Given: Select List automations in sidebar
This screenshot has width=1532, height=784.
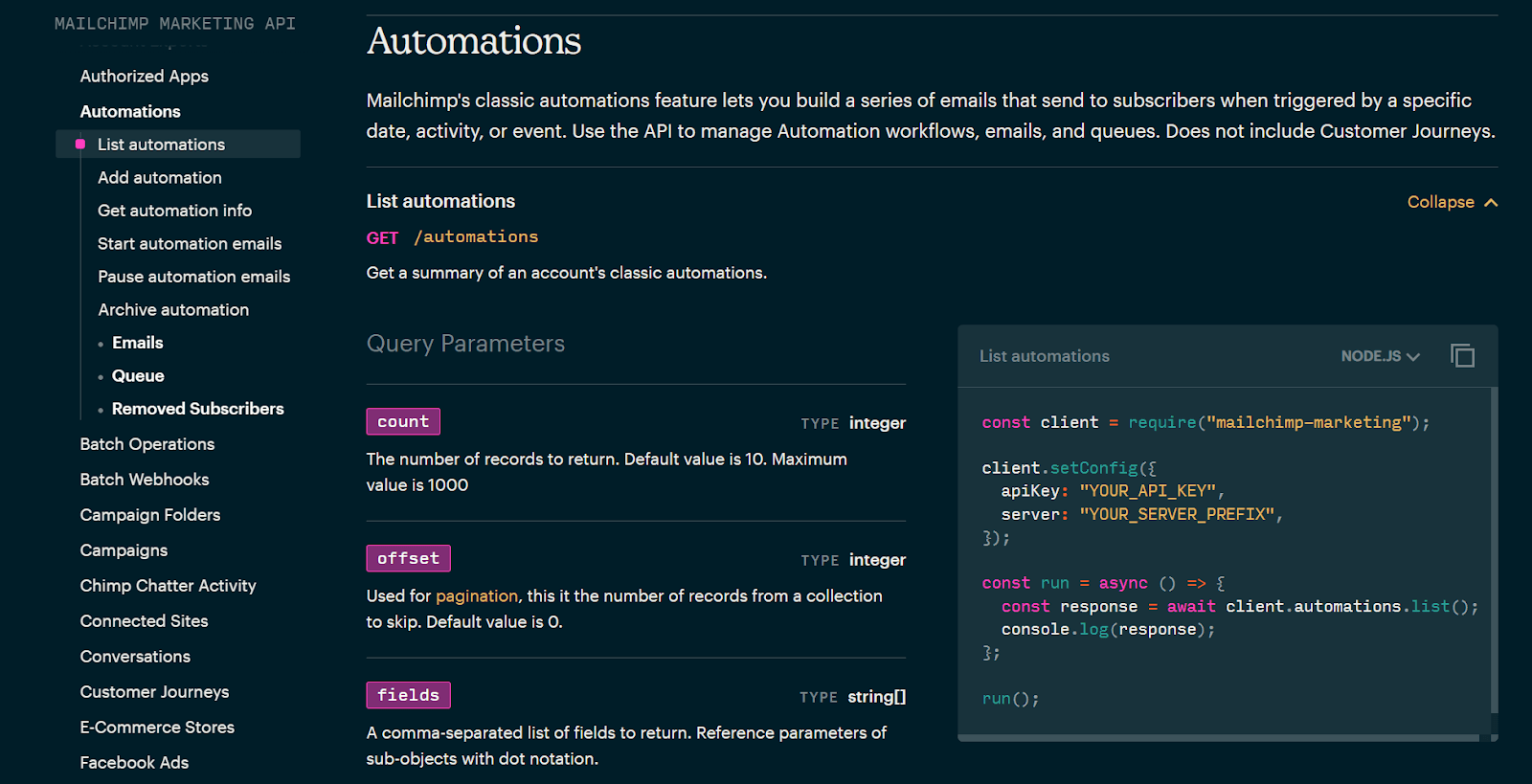Looking at the screenshot, I should 178,145.
